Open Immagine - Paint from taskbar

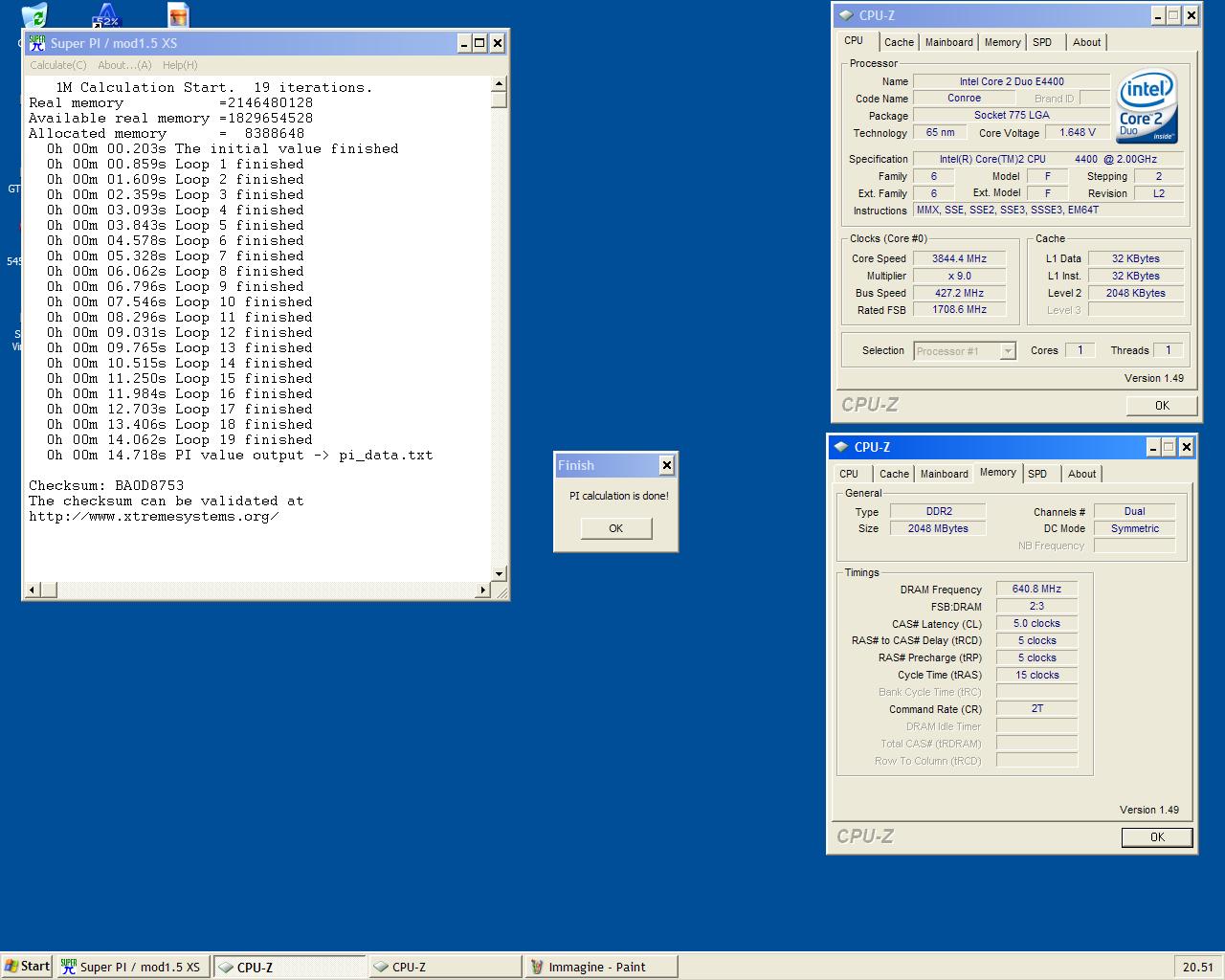[x=602, y=967]
